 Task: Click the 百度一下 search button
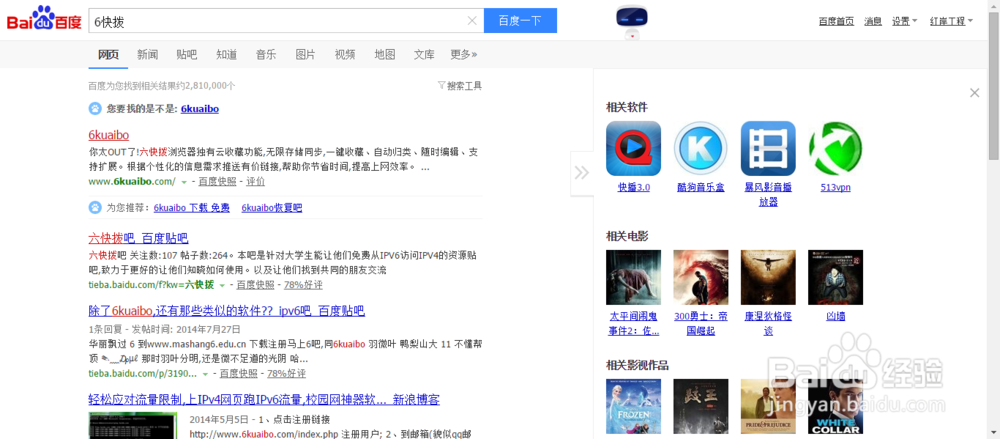pos(520,20)
